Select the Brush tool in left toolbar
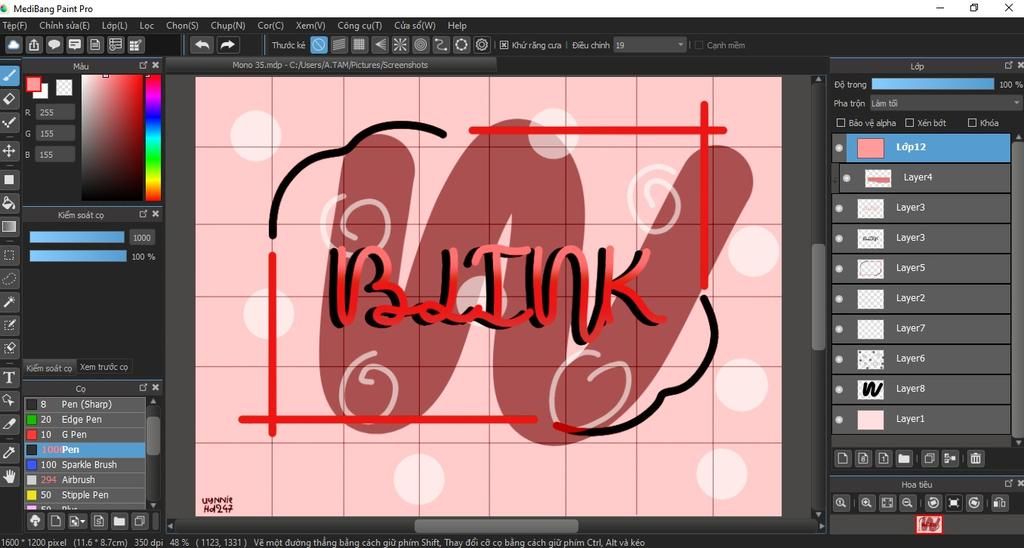The width and height of the screenshot is (1024, 548). coord(9,75)
